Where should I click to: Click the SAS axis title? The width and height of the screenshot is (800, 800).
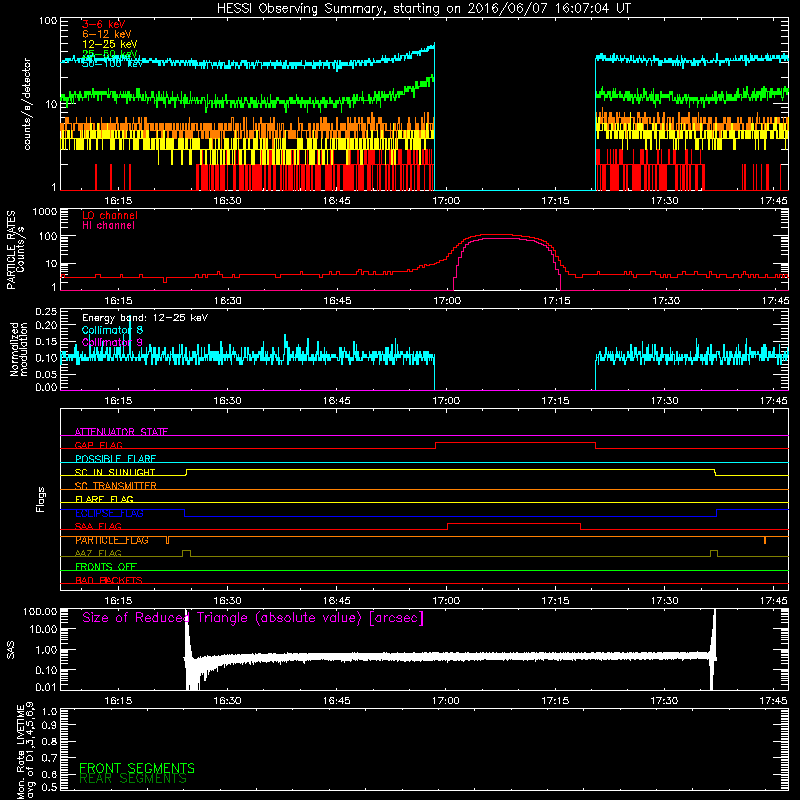10,650
